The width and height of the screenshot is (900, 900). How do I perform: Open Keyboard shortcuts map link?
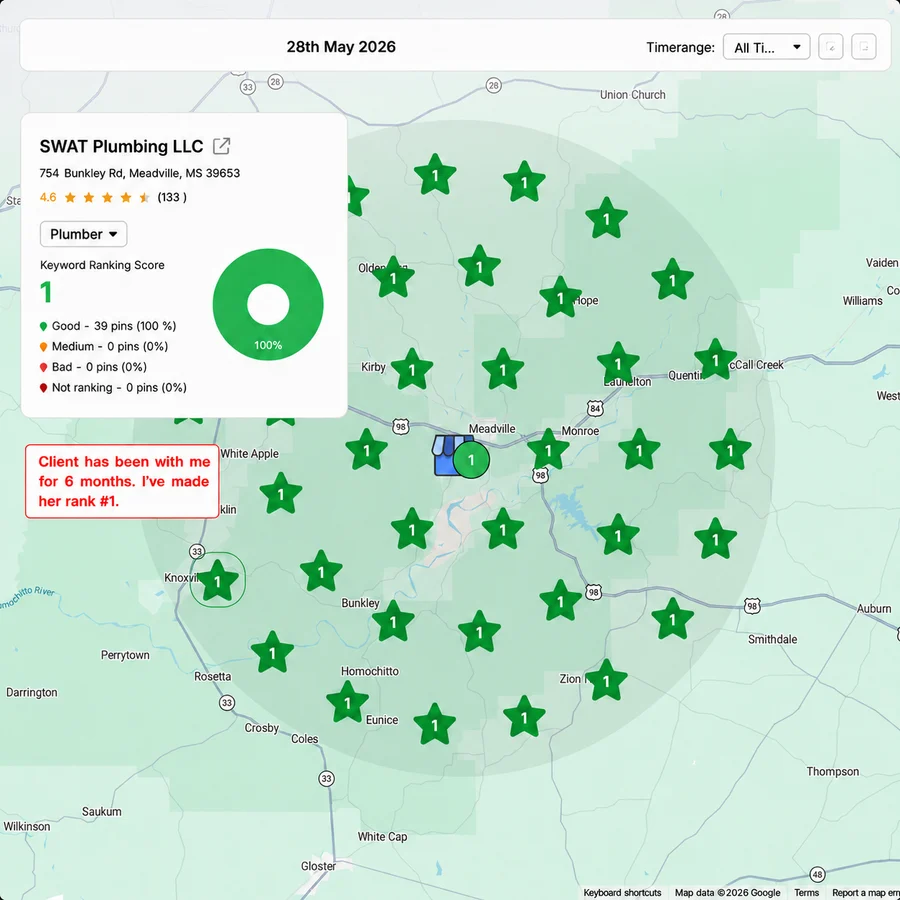coord(622,893)
